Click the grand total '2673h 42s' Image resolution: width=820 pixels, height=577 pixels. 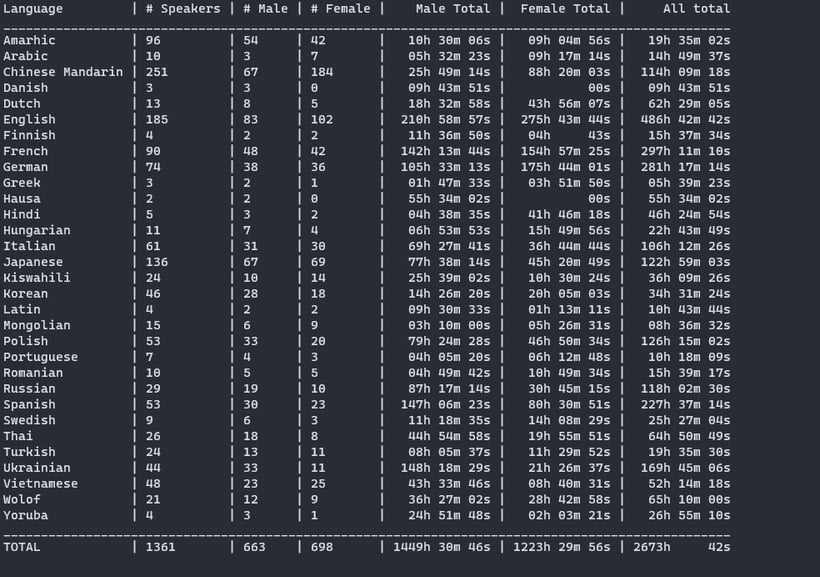pyautogui.click(x=682, y=547)
